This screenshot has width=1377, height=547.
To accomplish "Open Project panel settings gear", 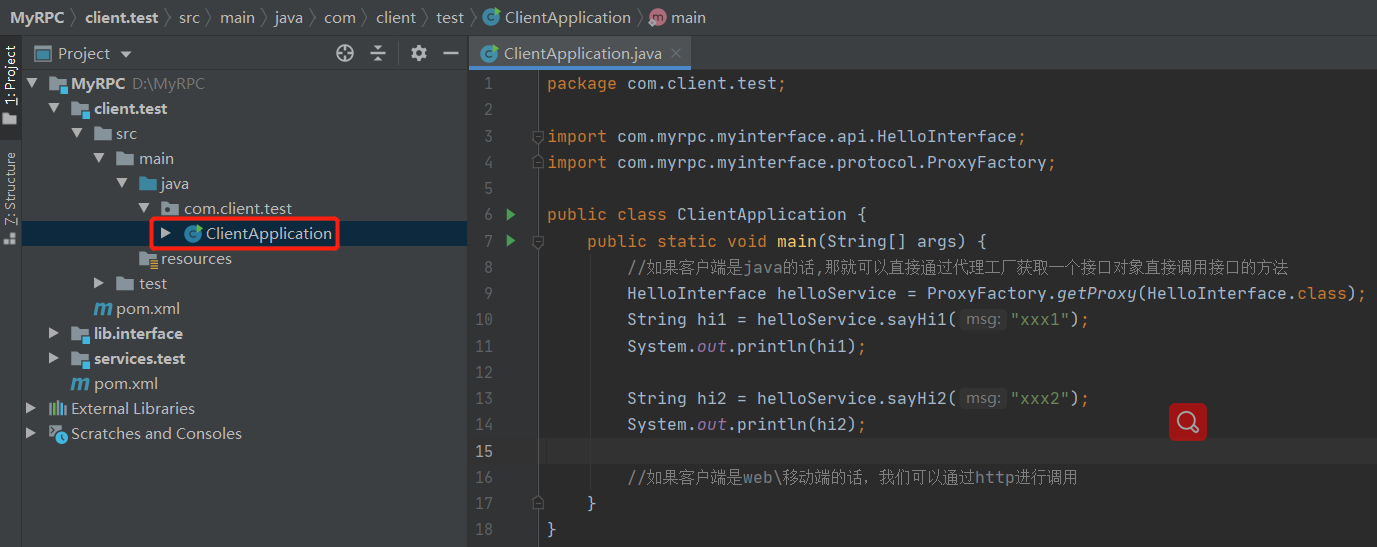I will click(419, 53).
